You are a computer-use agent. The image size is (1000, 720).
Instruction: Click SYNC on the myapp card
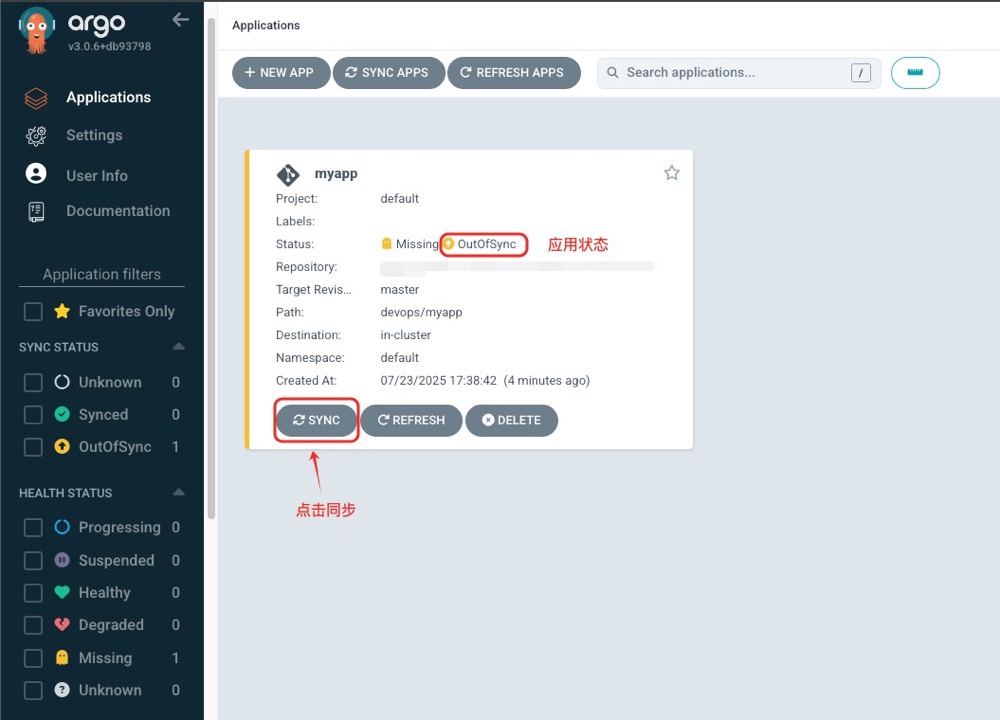click(317, 420)
